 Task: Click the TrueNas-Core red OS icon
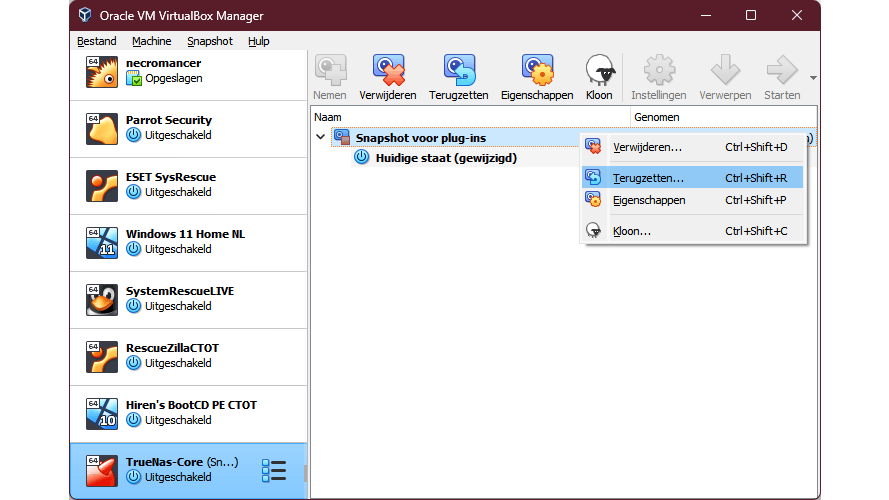click(x=102, y=471)
